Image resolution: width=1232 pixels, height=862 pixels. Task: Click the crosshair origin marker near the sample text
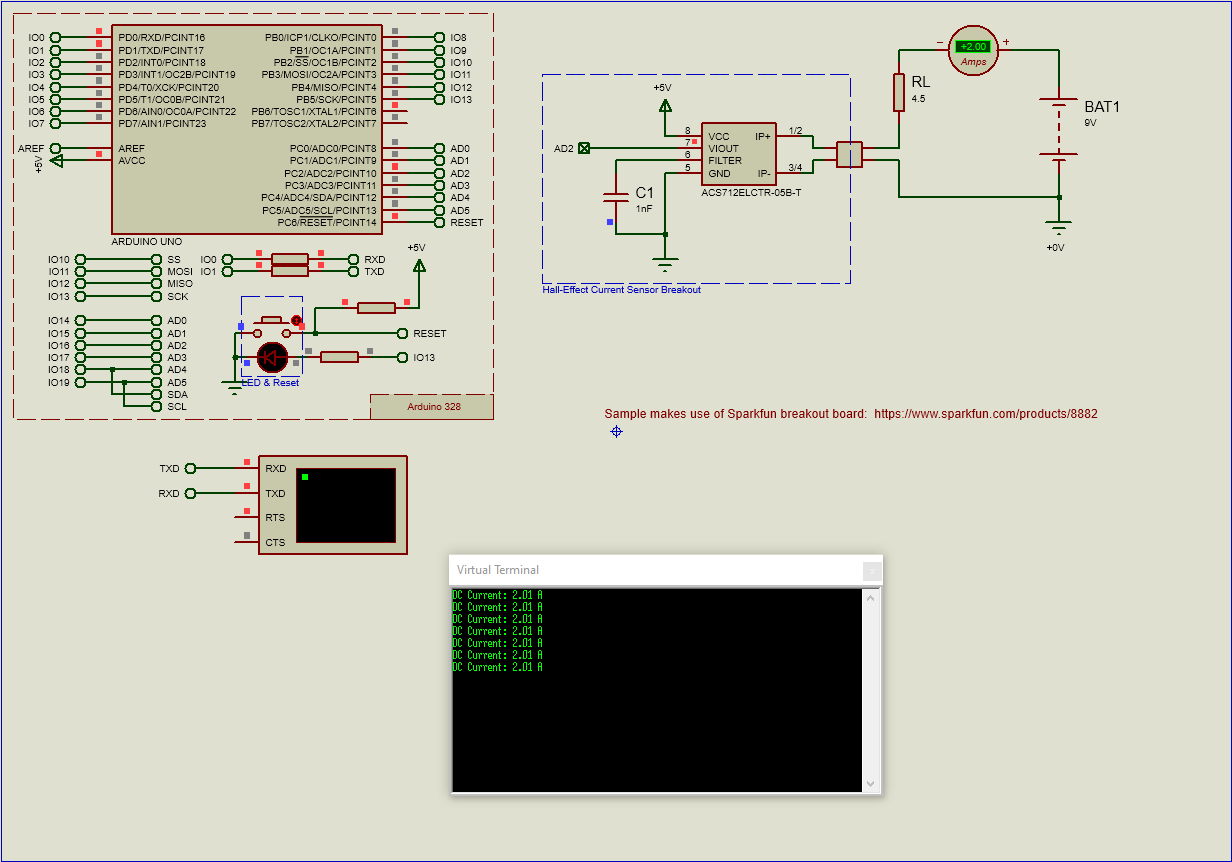click(x=616, y=431)
